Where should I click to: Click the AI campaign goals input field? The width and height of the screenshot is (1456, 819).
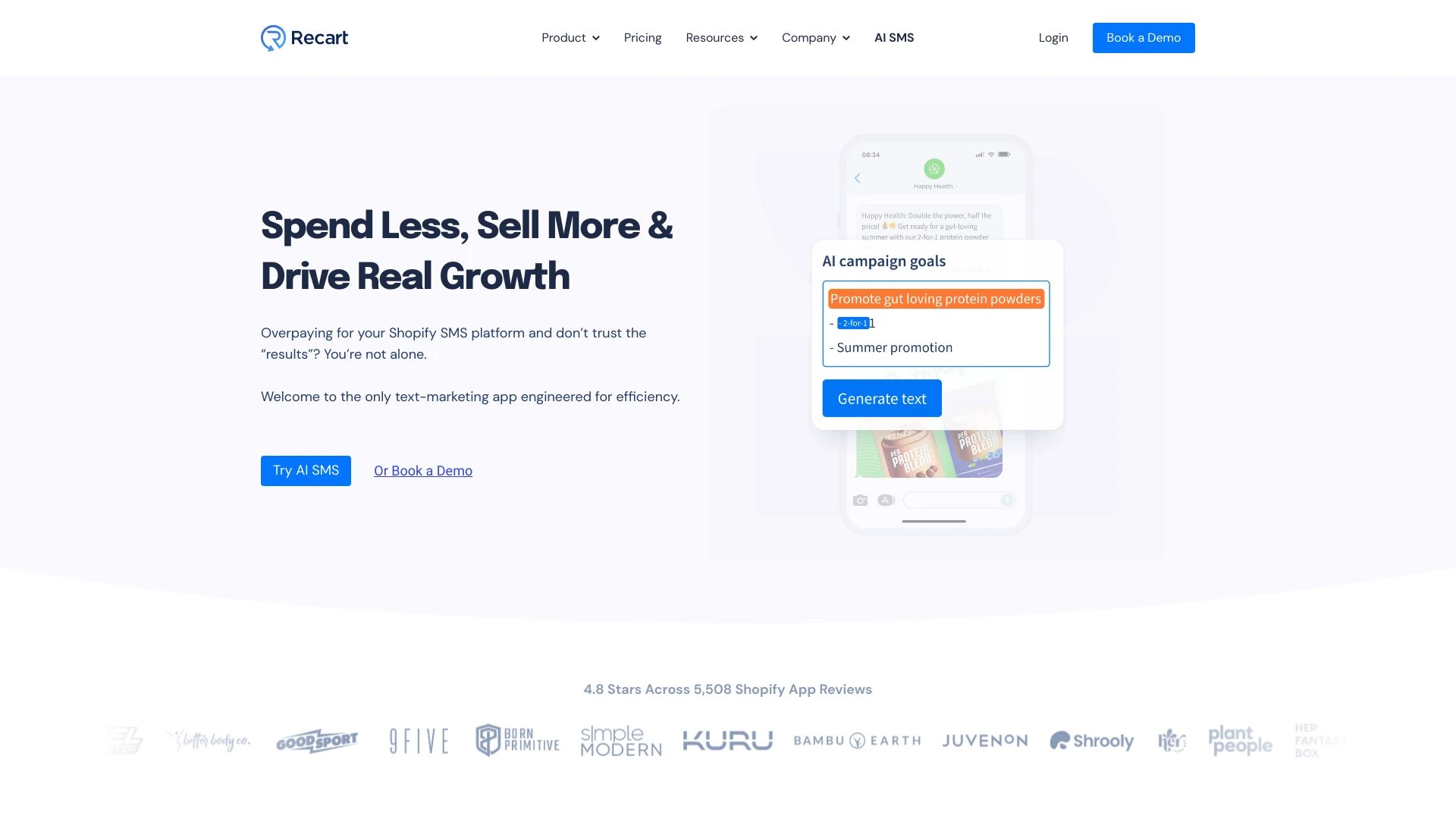pyautogui.click(x=935, y=322)
